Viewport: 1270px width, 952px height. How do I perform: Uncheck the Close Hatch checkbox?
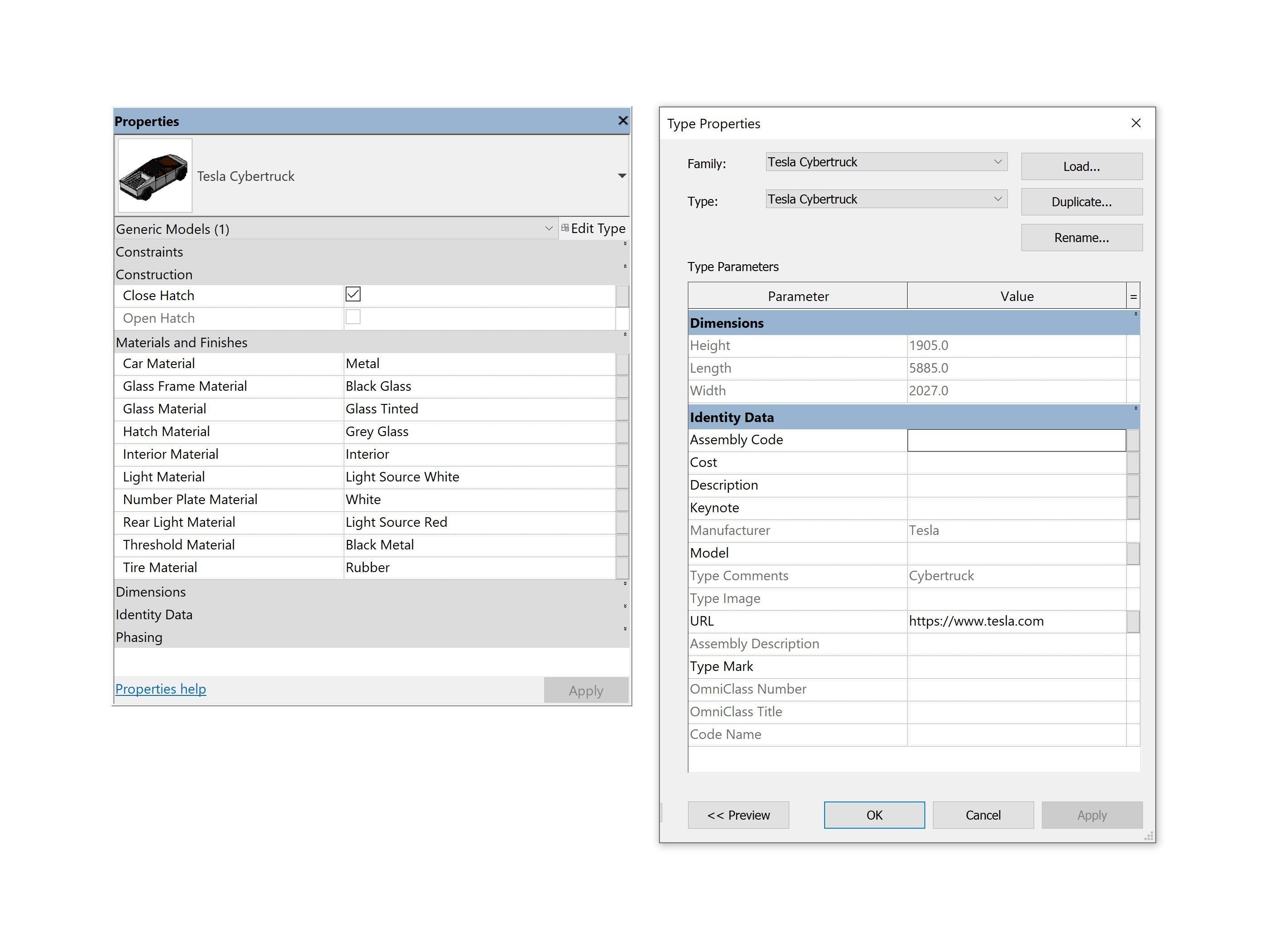point(353,294)
